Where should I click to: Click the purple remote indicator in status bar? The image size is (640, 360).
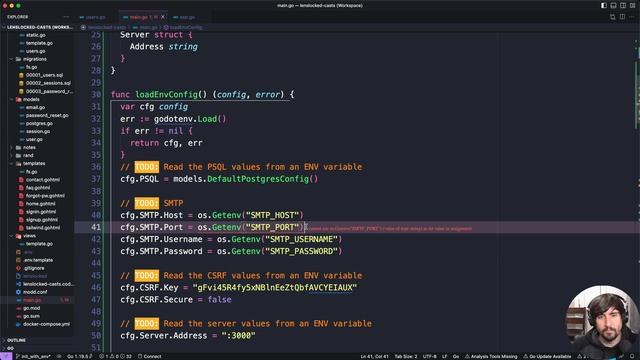point(6,356)
